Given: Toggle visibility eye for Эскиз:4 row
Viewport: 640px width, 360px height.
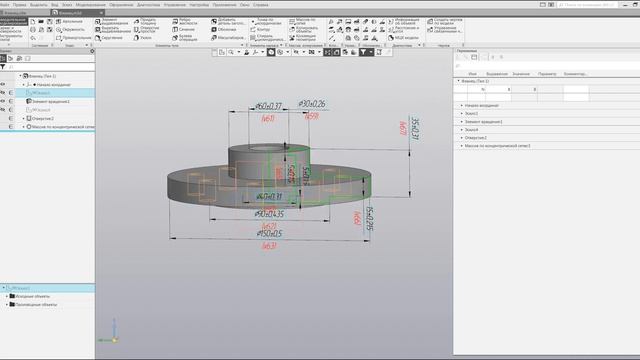Looking at the screenshot, I should (3, 110).
